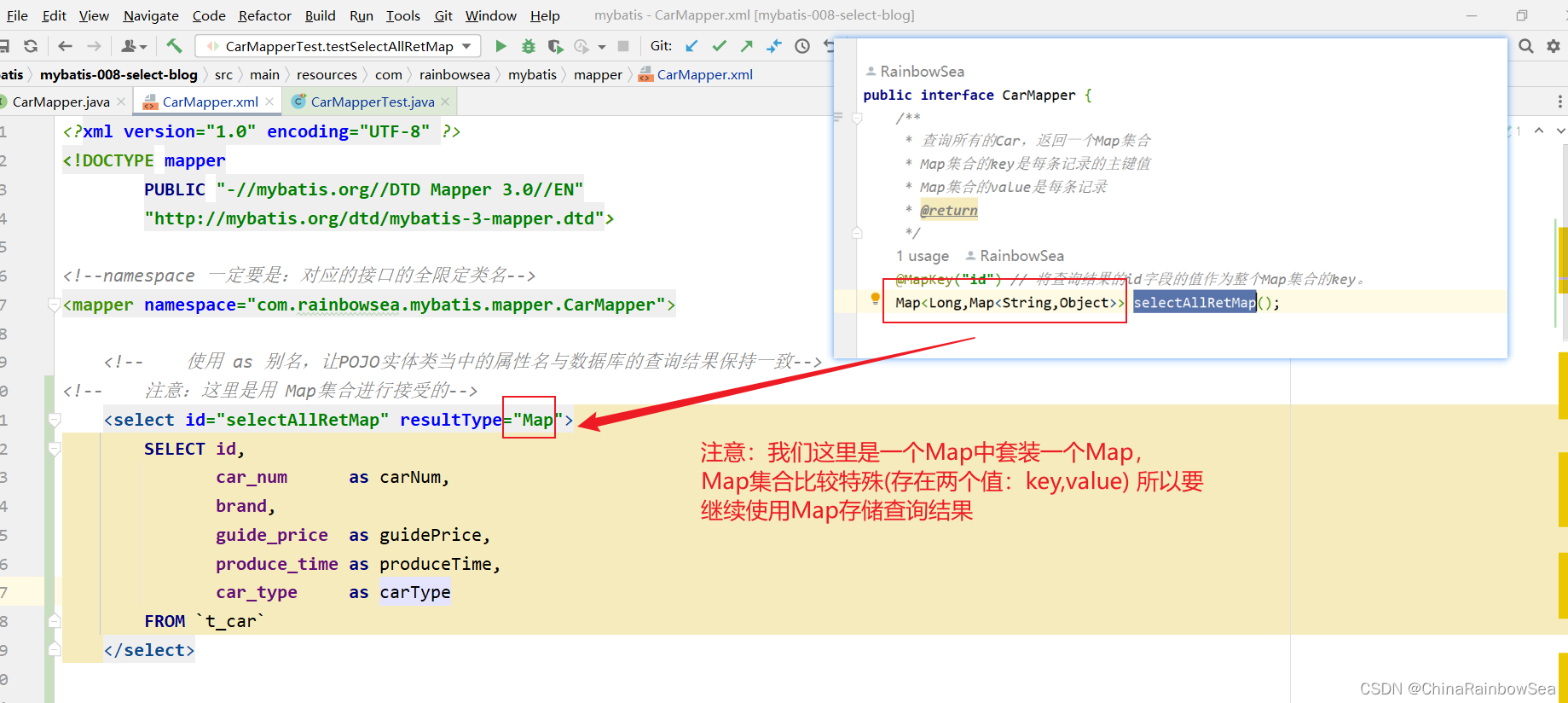Image resolution: width=1568 pixels, height=703 pixels.
Task: Expand the profiler run options arrow
Action: point(602,47)
